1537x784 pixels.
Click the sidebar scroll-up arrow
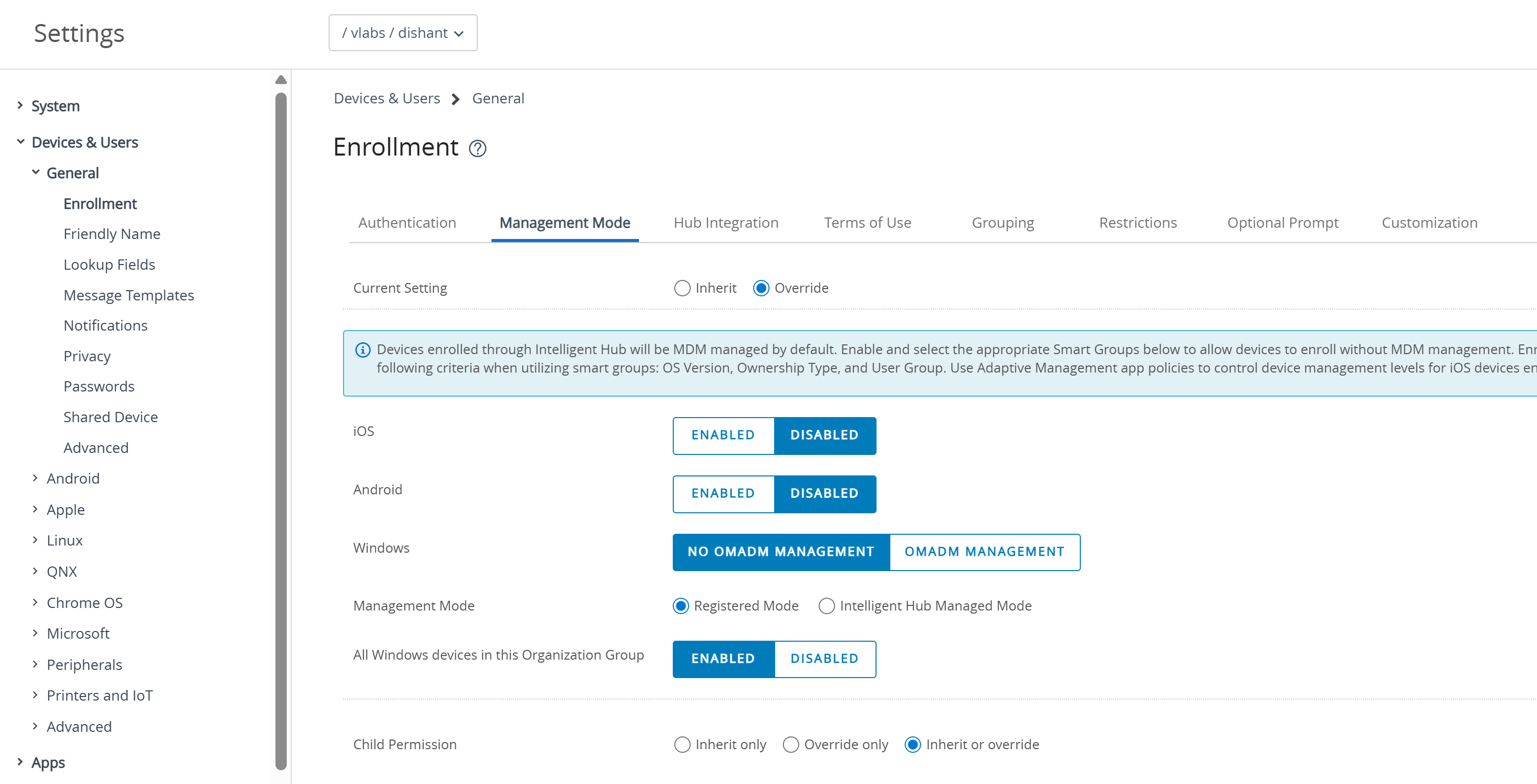[x=281, y=80]
